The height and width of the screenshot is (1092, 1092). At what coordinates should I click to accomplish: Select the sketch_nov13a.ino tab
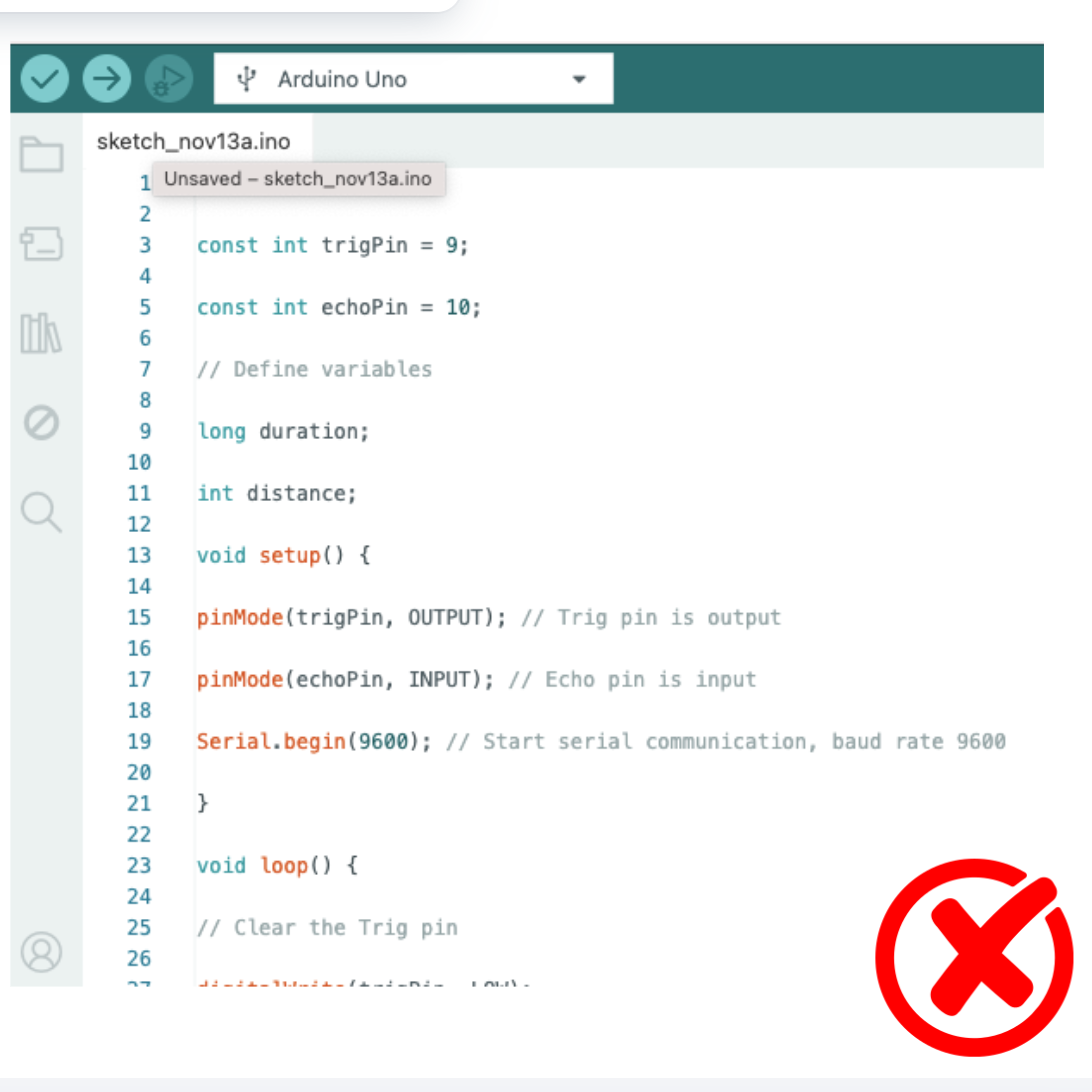[193, 141]
